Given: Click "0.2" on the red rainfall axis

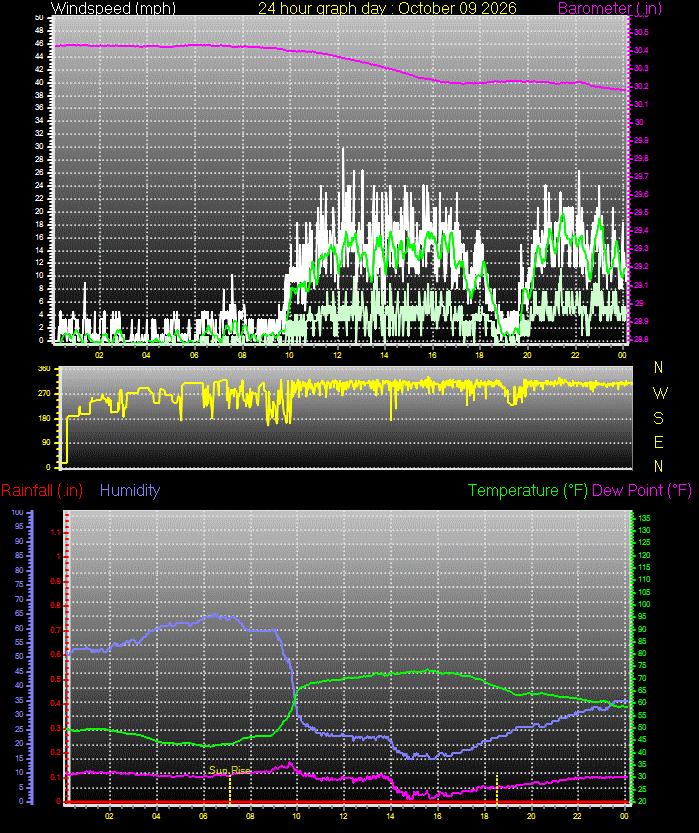Looking at the screenshot, I should coord(56,753).
